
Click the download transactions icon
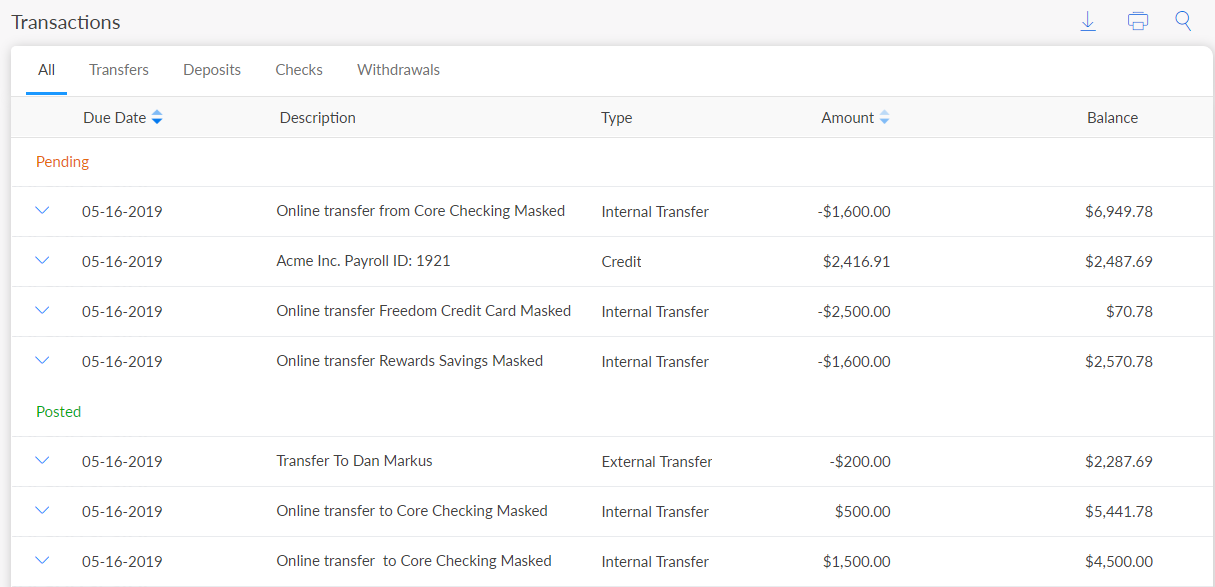1088,22
